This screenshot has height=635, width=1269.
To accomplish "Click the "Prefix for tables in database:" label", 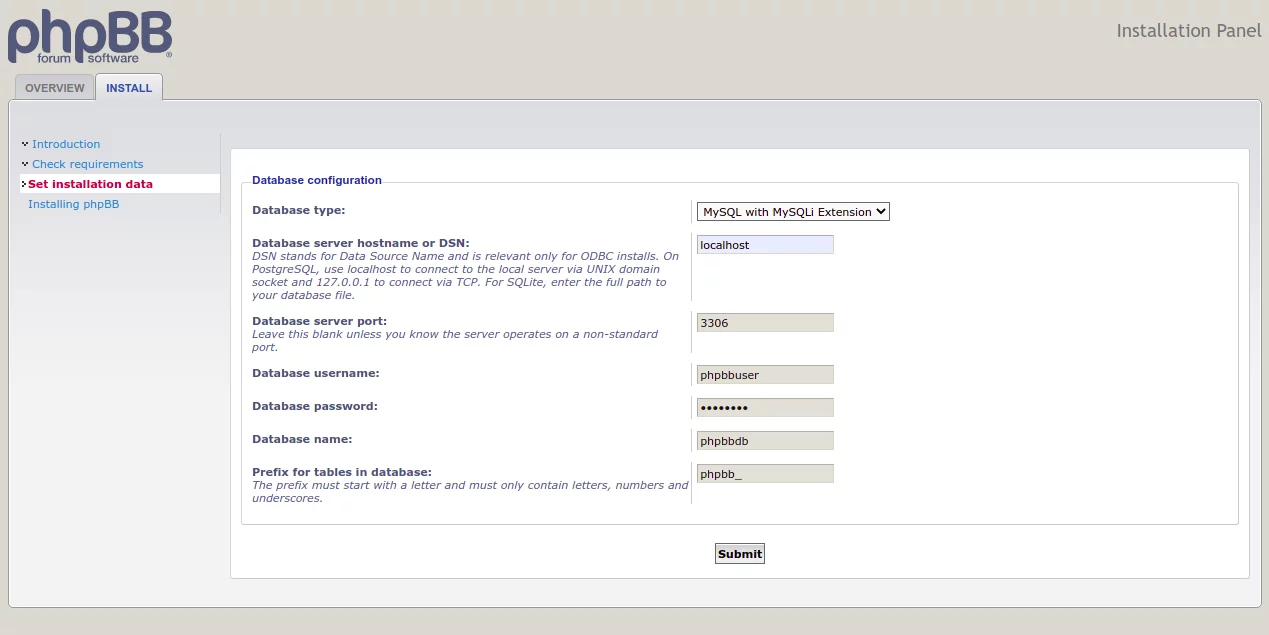I will (x=341, y=472).
